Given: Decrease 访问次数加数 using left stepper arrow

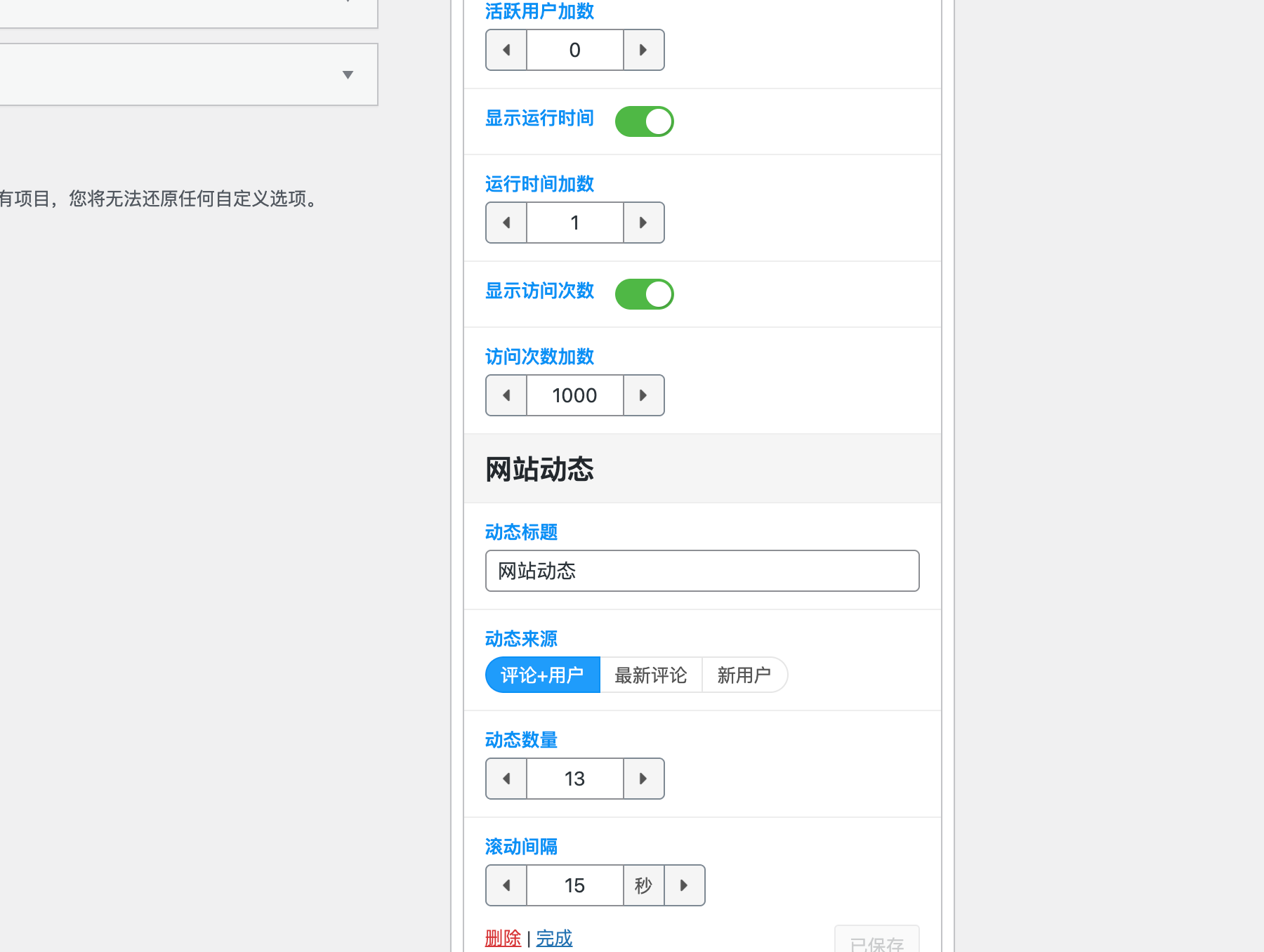Looking at the screenshot, I should (x=506, y=395).
